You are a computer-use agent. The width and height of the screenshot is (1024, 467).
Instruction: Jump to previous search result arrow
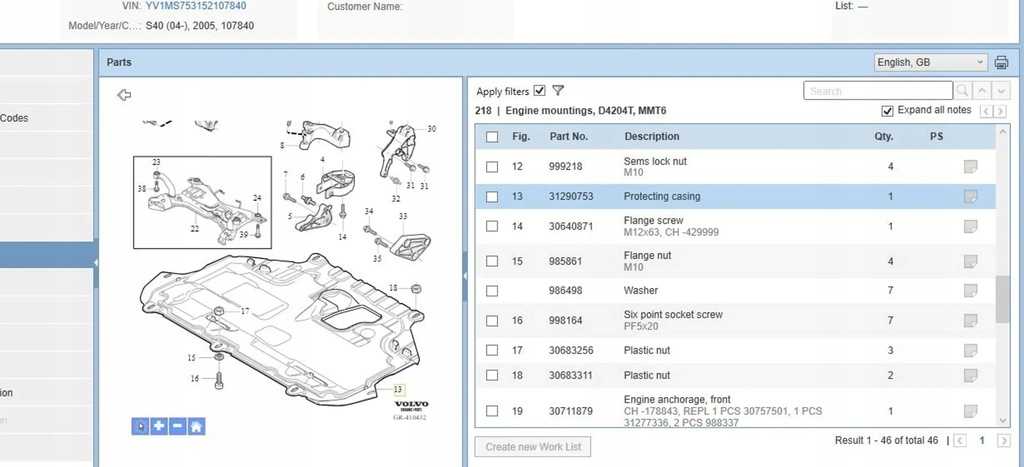point(982,91)
